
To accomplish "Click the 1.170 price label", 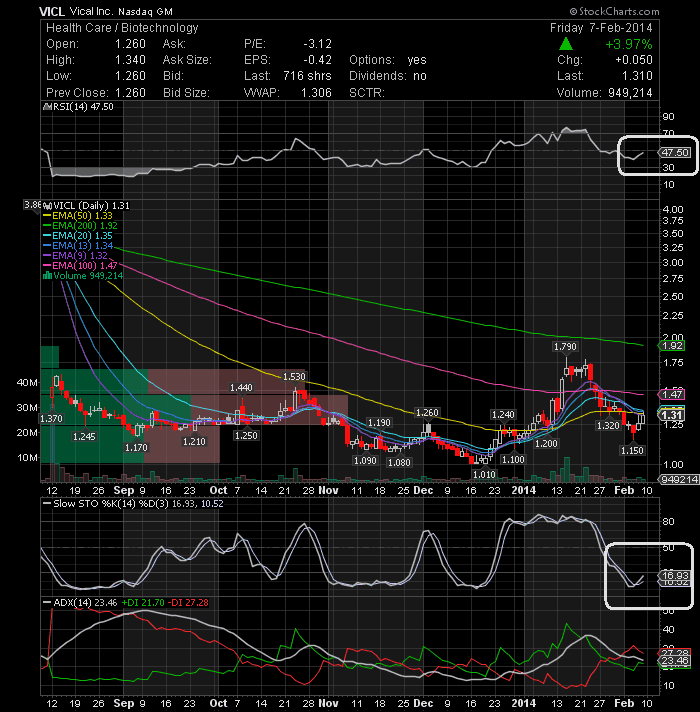I will [x=136, y=447].
